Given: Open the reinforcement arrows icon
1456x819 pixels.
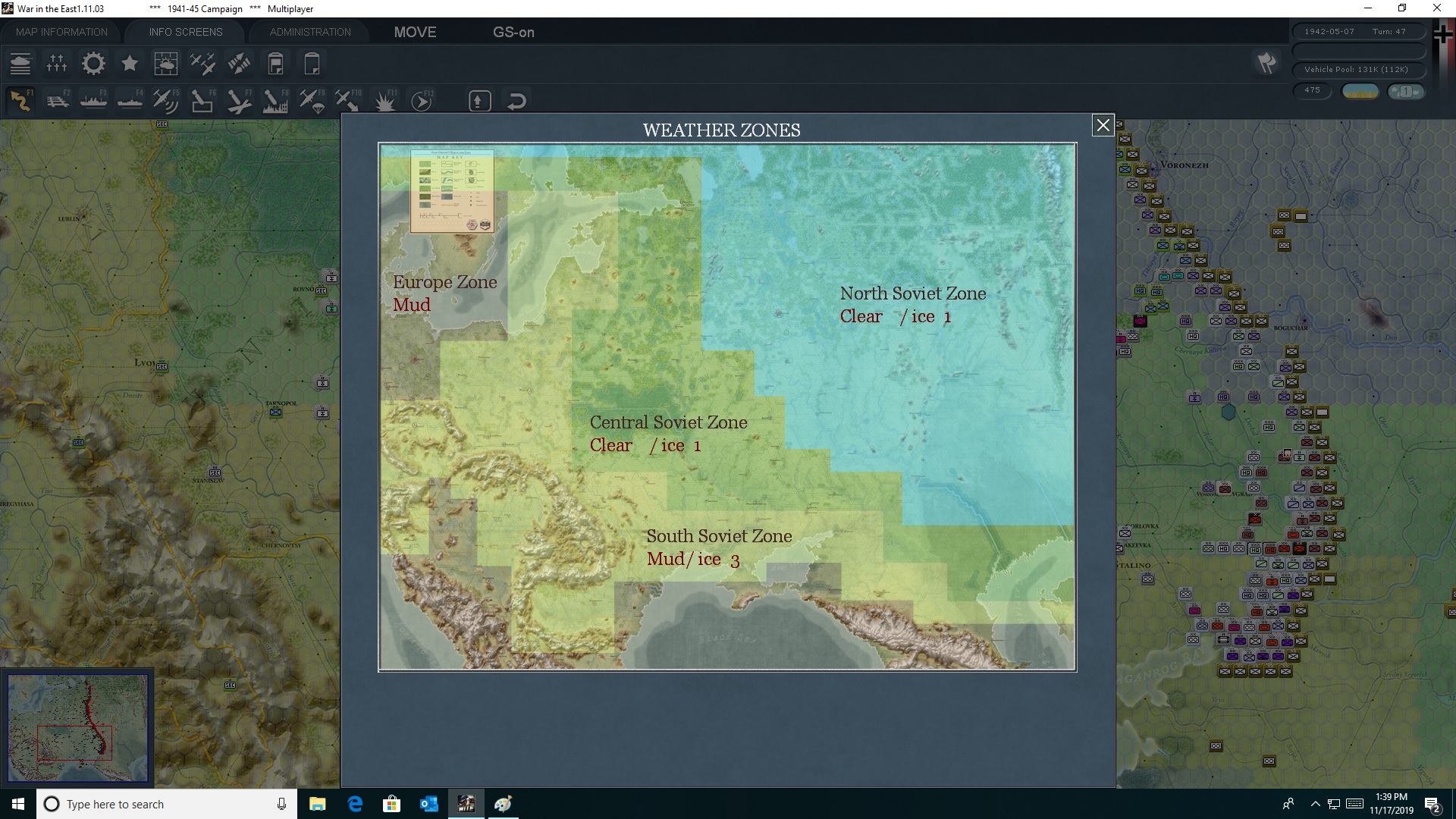Looking at the screenshot, I should click(239, 63).
